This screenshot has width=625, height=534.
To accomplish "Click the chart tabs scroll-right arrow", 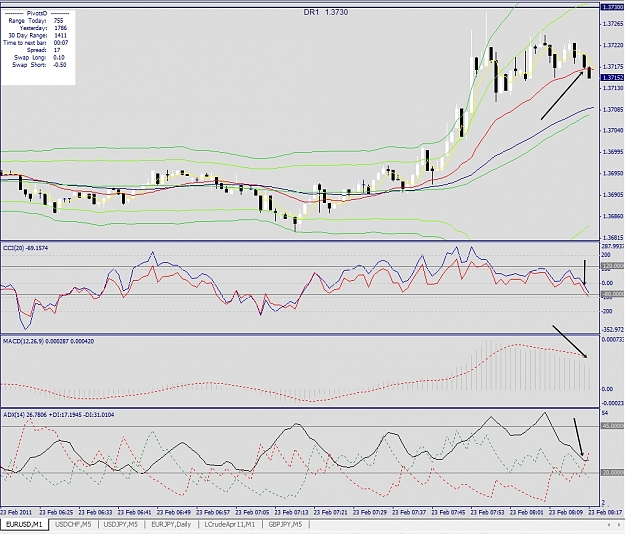I will [619, 524].
